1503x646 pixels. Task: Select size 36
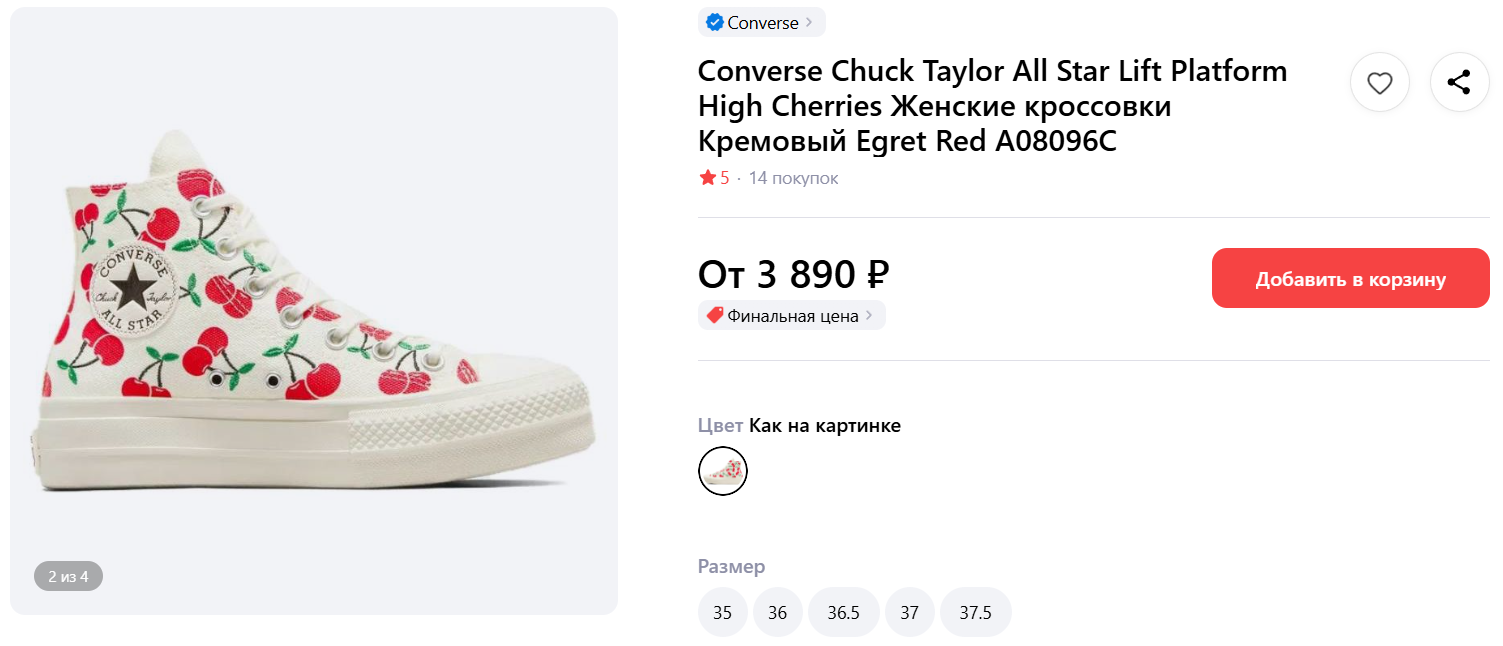[777, 612]
